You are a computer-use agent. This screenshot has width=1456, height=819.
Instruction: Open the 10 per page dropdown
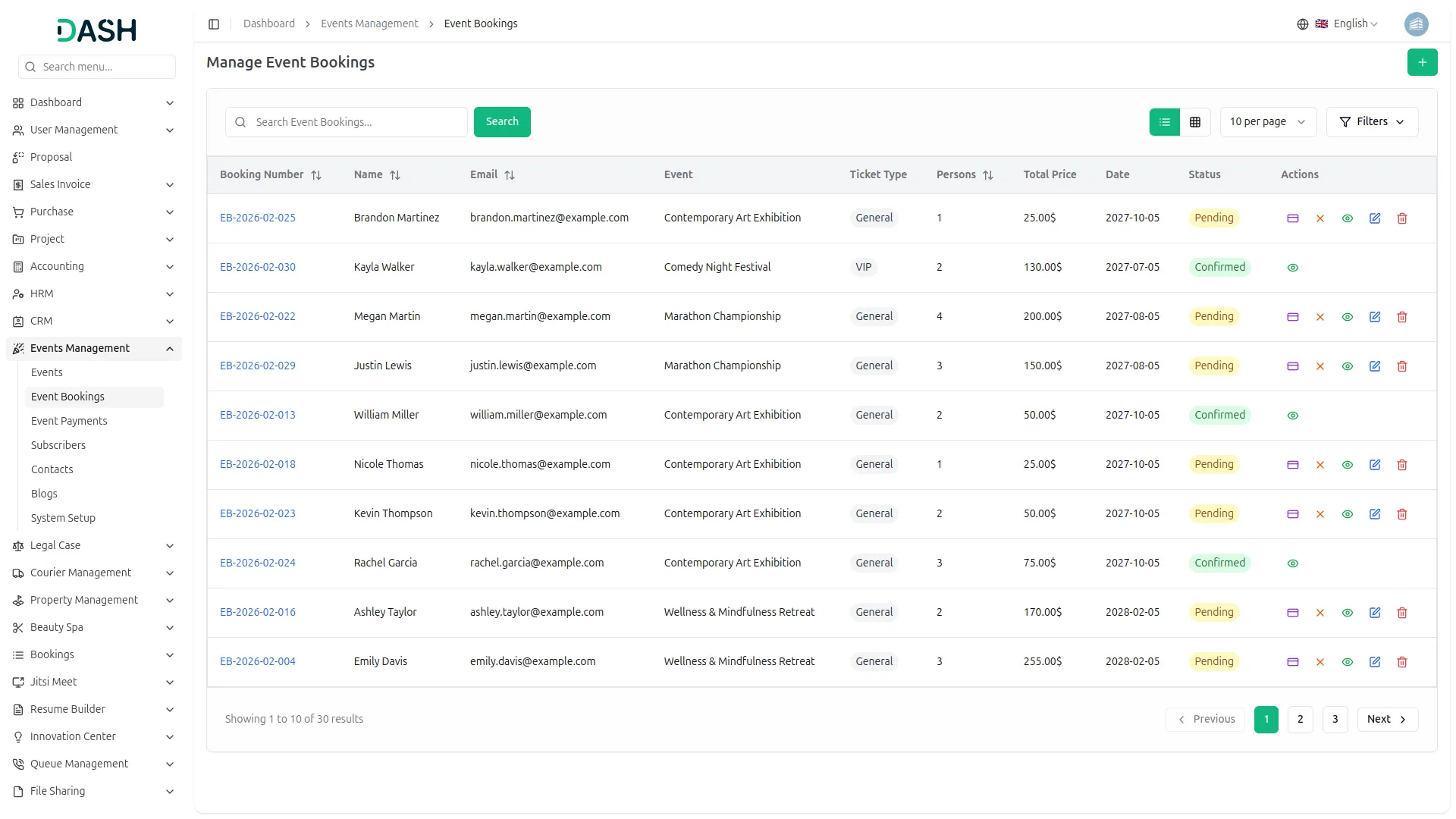point(1267,122)
